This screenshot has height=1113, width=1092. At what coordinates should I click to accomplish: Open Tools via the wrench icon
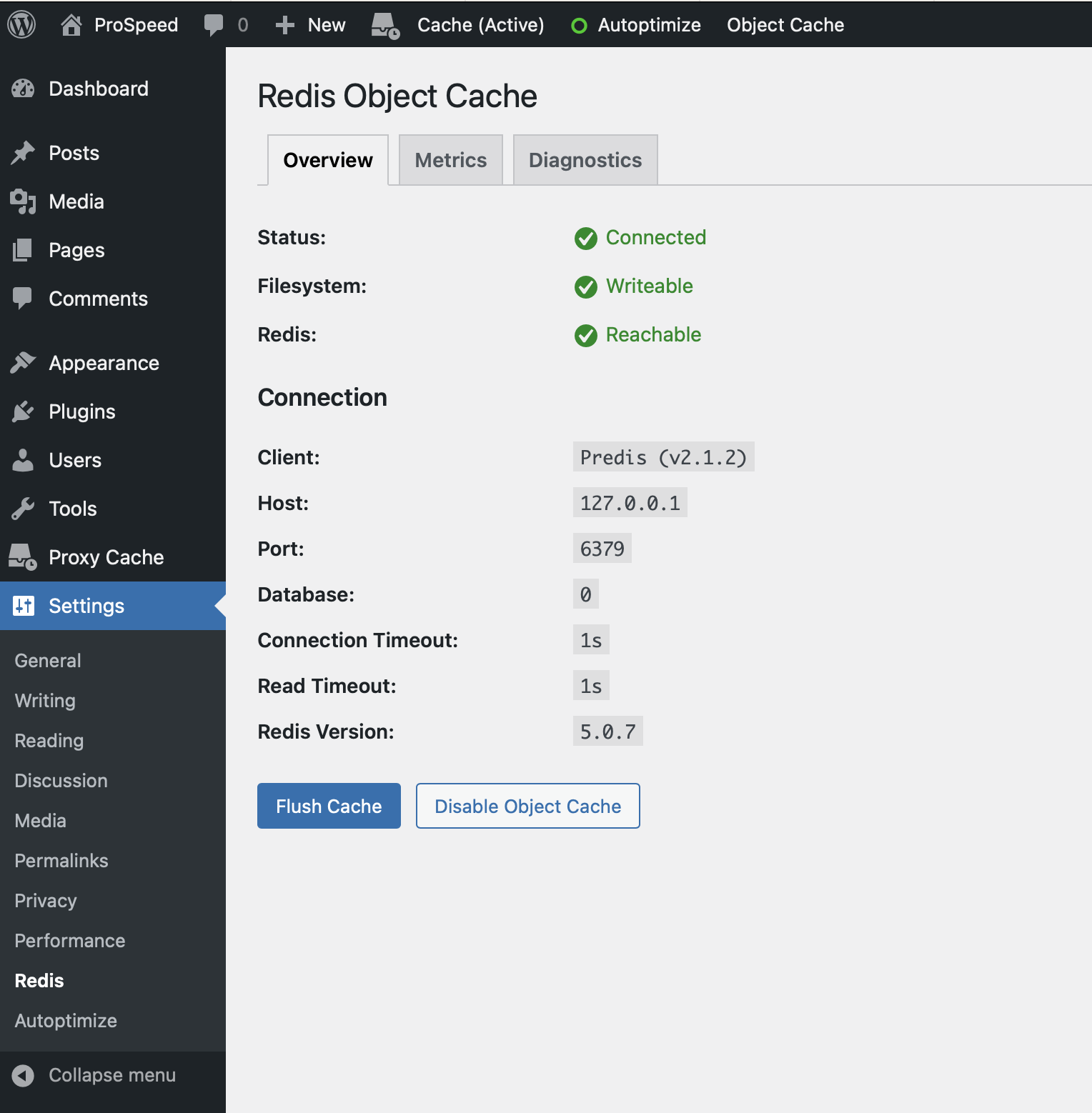pyautogui.click(x=24, y=508)
